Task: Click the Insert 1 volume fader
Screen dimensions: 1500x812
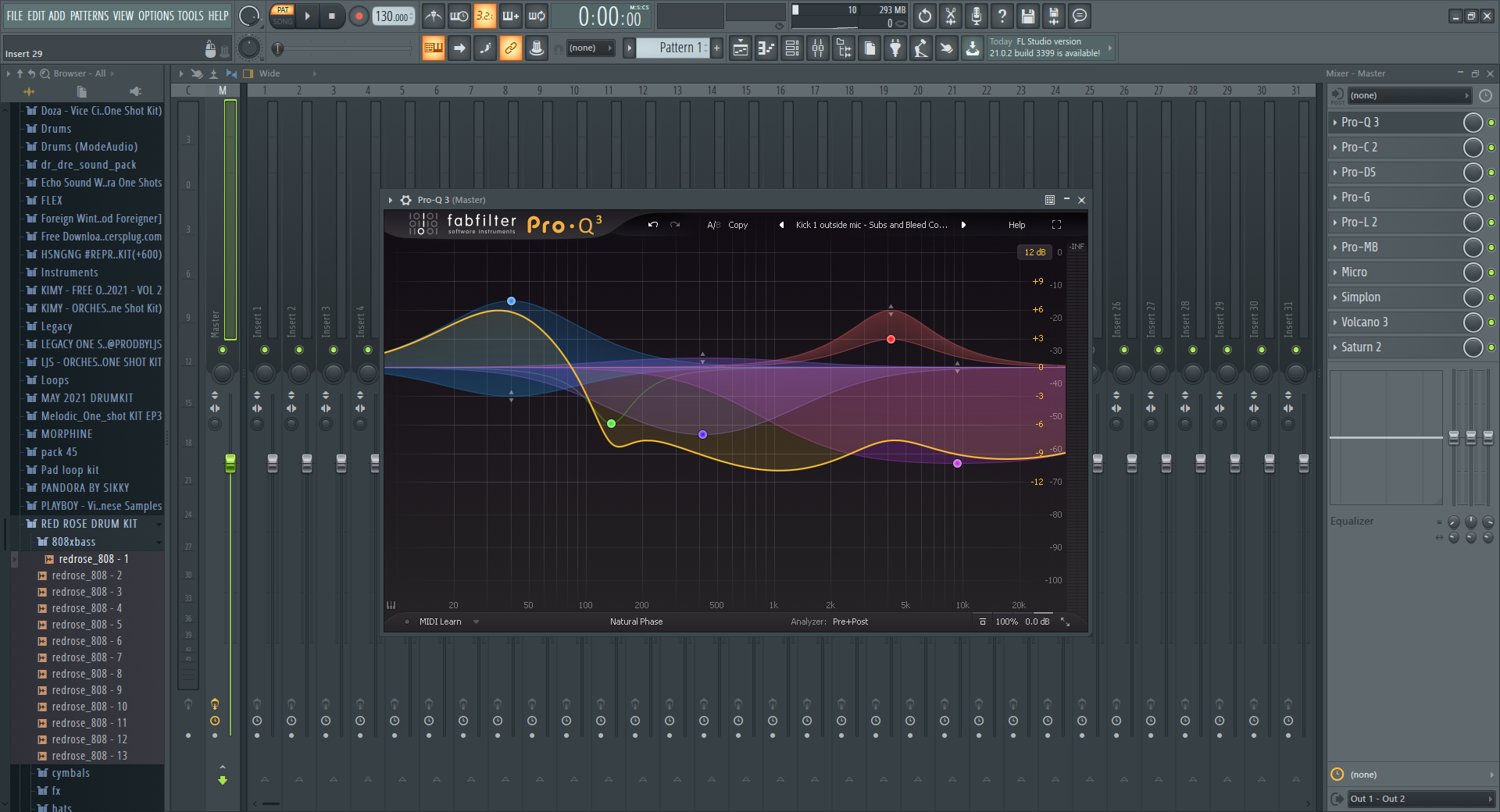Action: pyautogui.click(x=273, y=463)
